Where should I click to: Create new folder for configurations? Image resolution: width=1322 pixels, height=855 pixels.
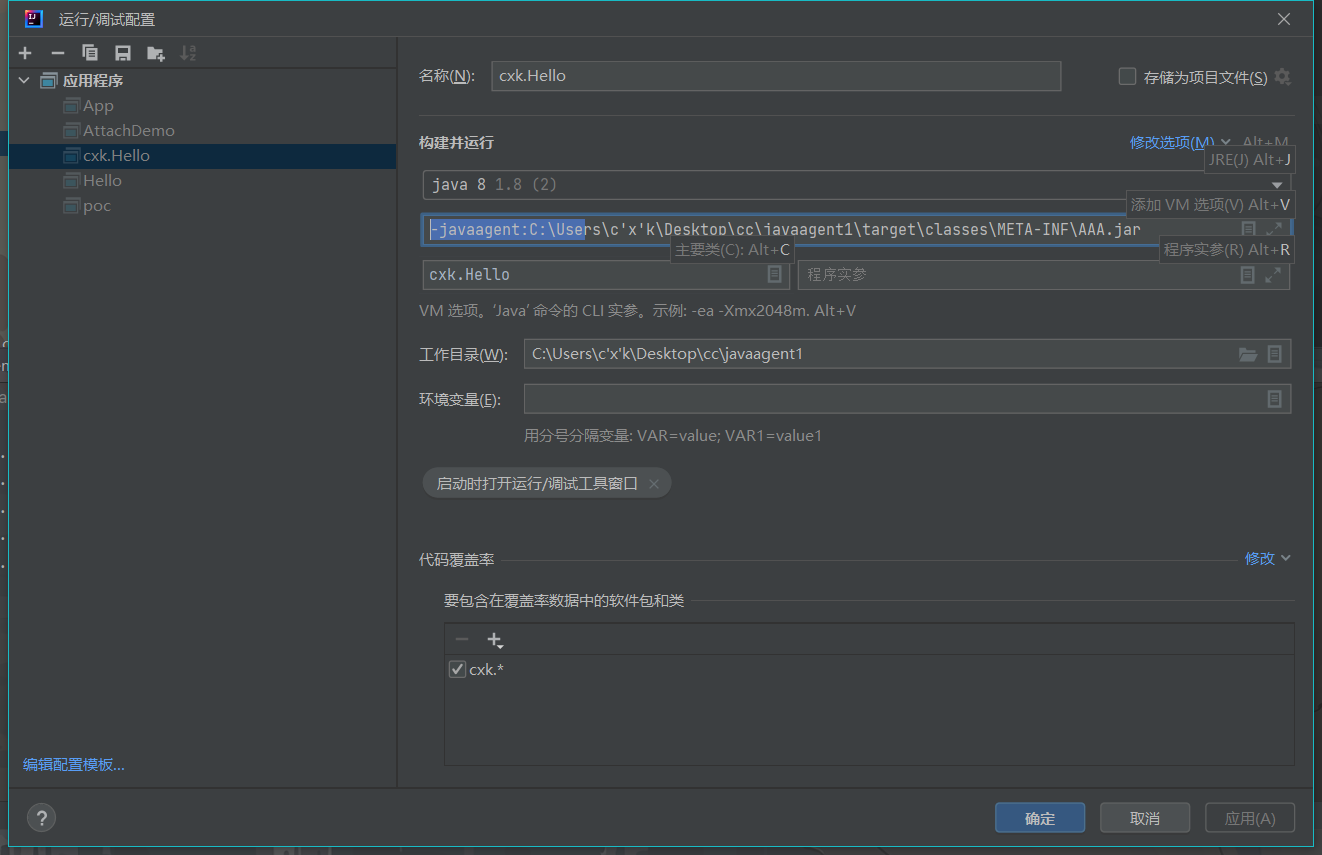tap(155, 53)
